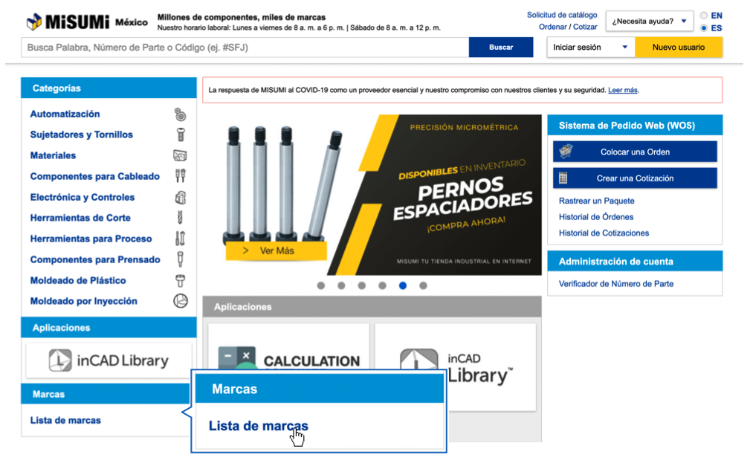Click the Buscar search button

(x=501, y=47)
